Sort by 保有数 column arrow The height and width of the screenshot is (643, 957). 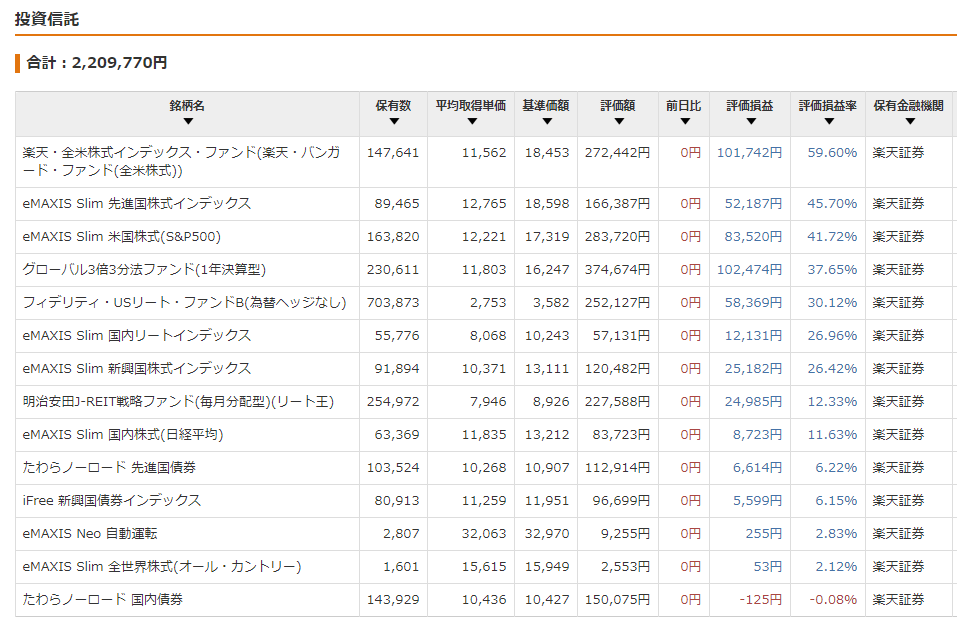coord(394,121)
